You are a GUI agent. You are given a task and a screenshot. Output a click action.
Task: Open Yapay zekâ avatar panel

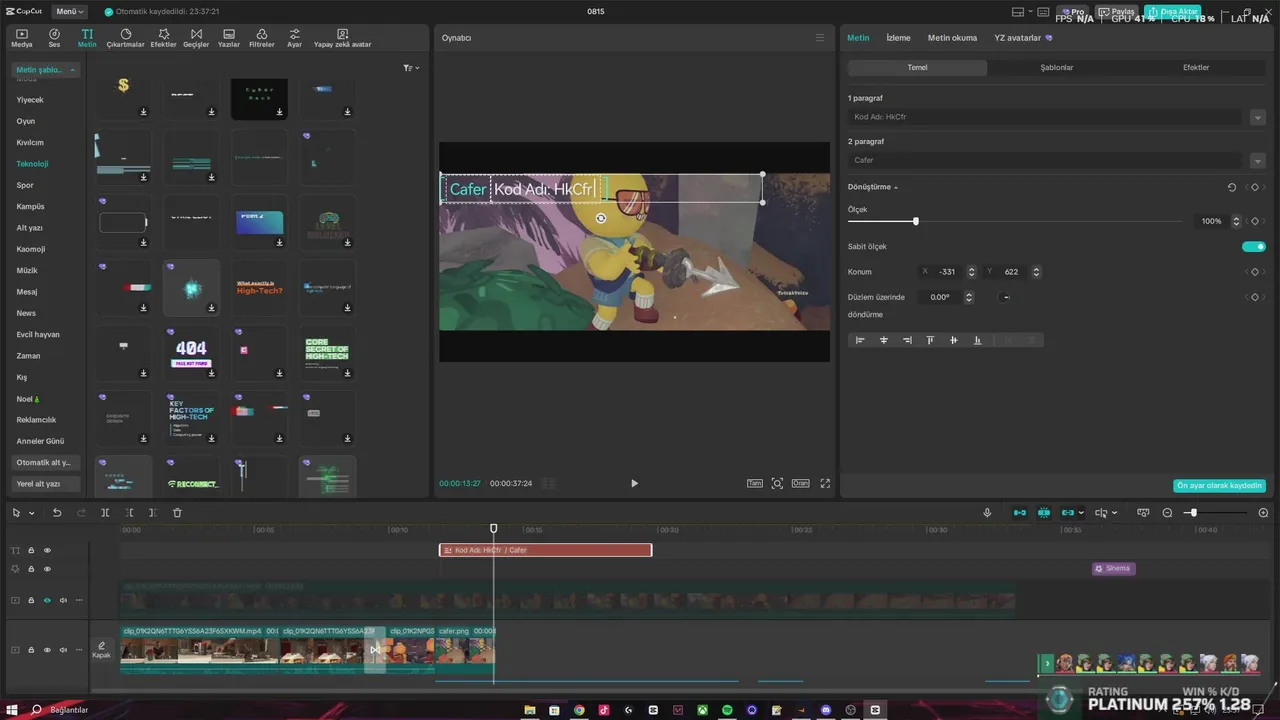(x=342, y=38)
